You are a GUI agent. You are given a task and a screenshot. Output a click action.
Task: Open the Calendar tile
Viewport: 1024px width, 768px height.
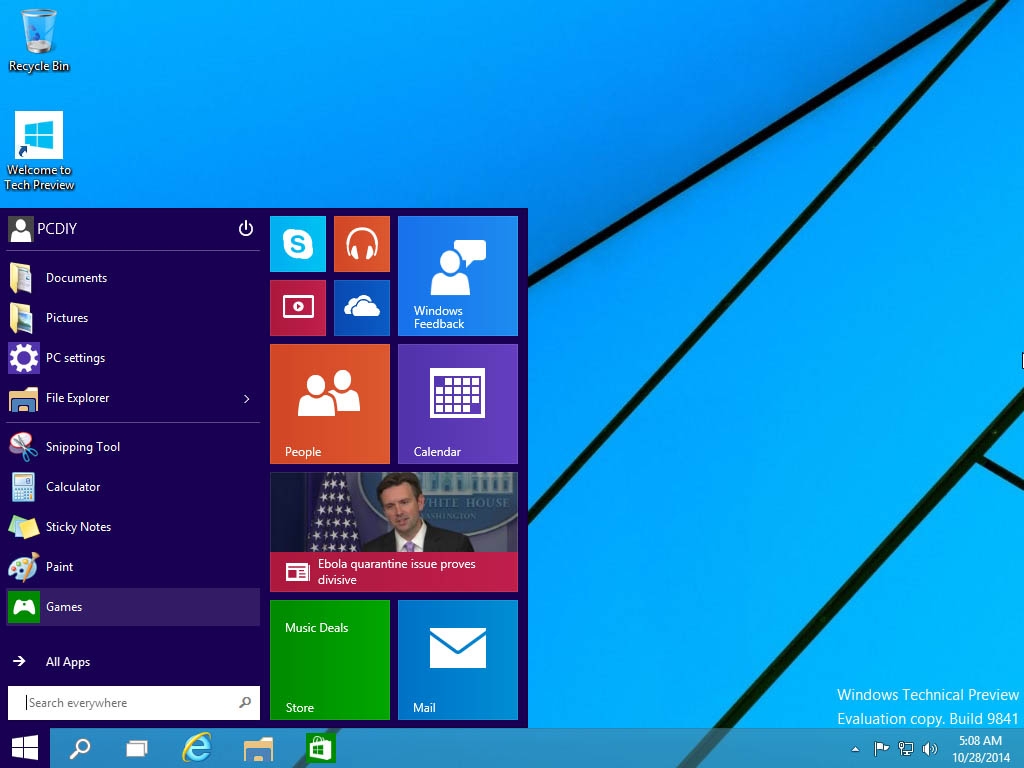coord(458,404)
